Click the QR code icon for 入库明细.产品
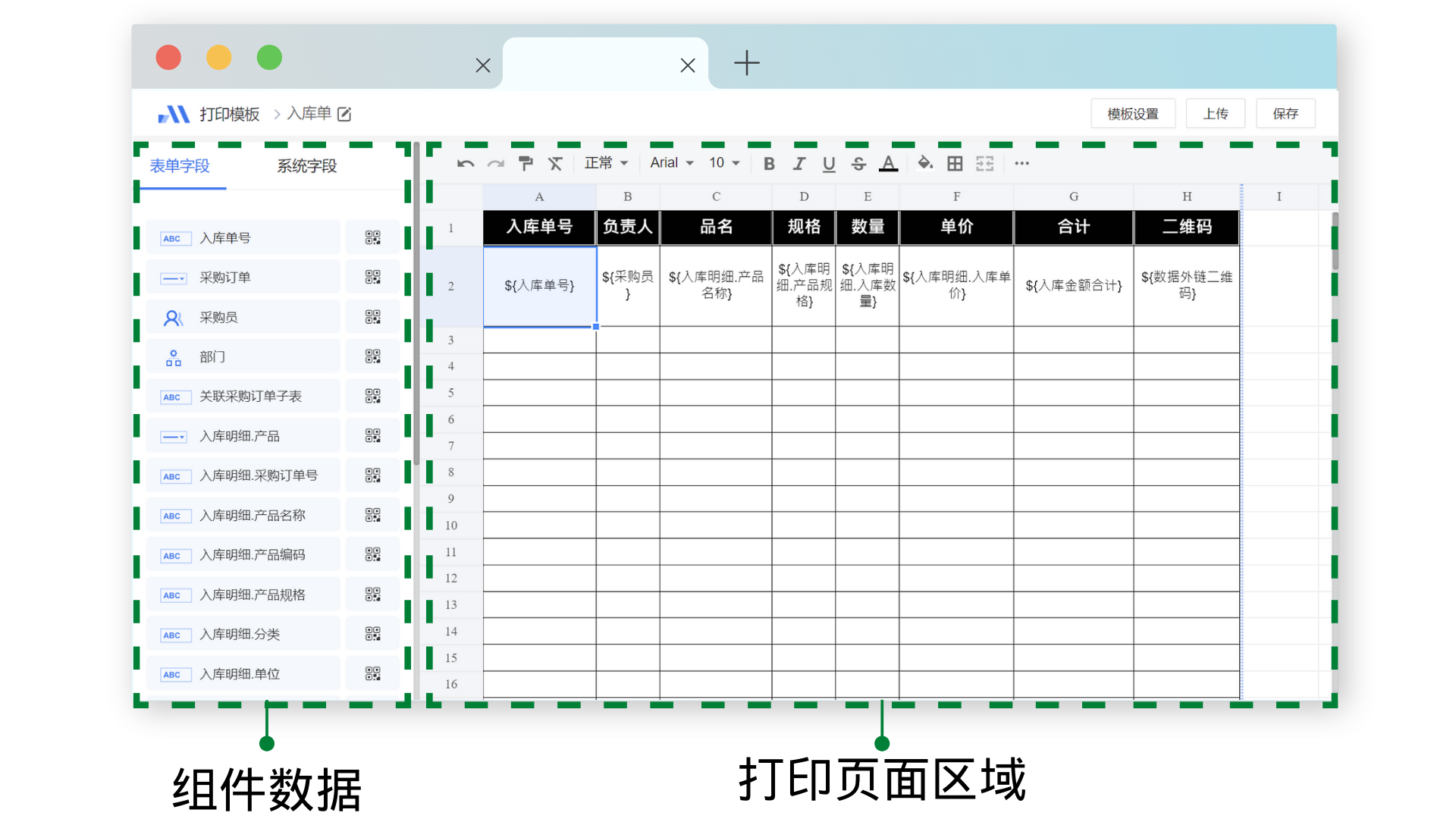Screen dimensions: 1456x819 (x=372, y=435)
